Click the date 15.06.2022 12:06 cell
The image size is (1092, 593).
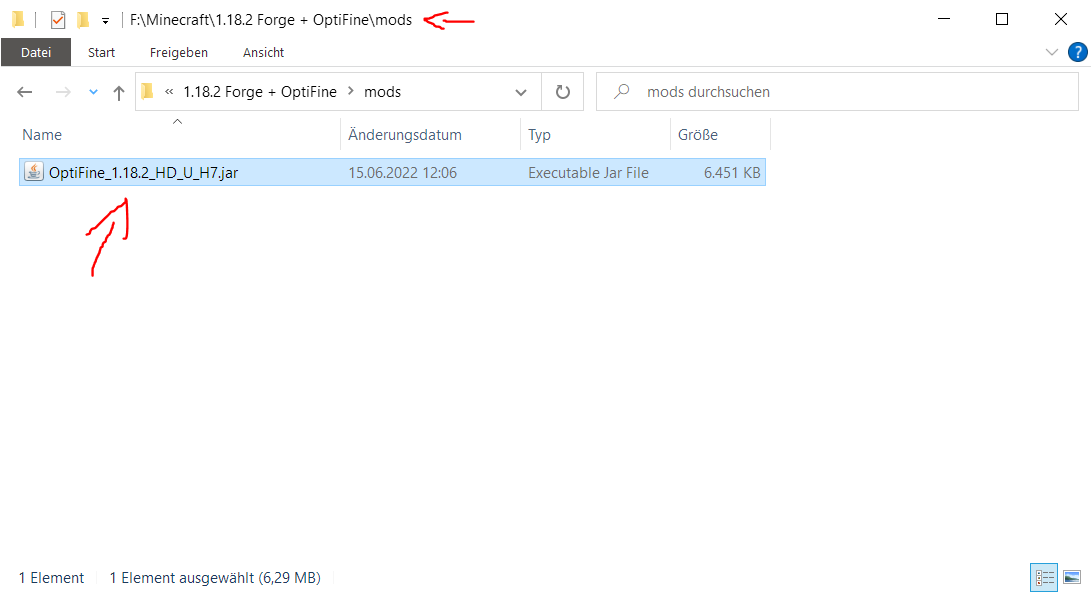coord(403,173)
